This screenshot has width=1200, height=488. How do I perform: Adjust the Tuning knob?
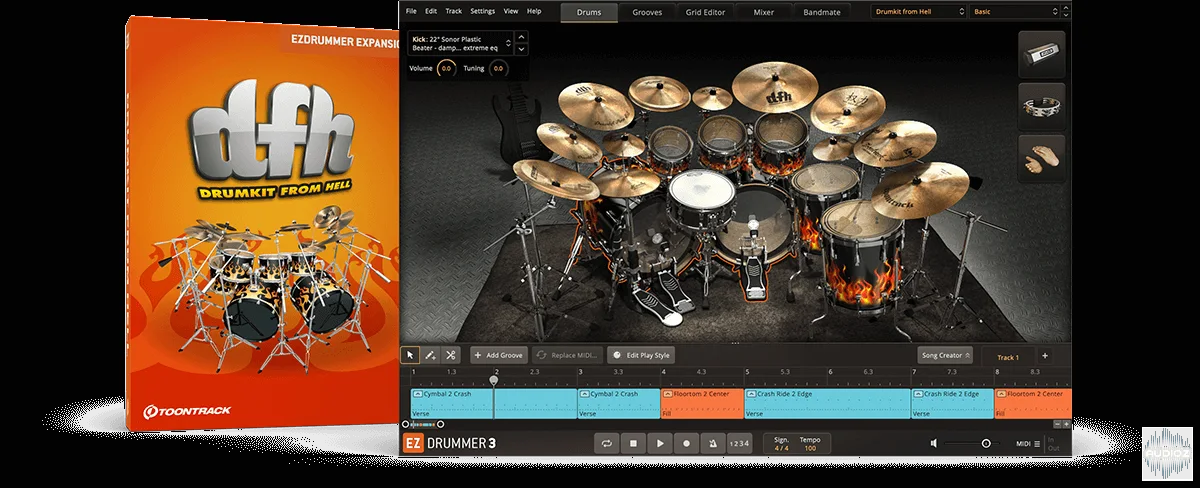[498, 69]
